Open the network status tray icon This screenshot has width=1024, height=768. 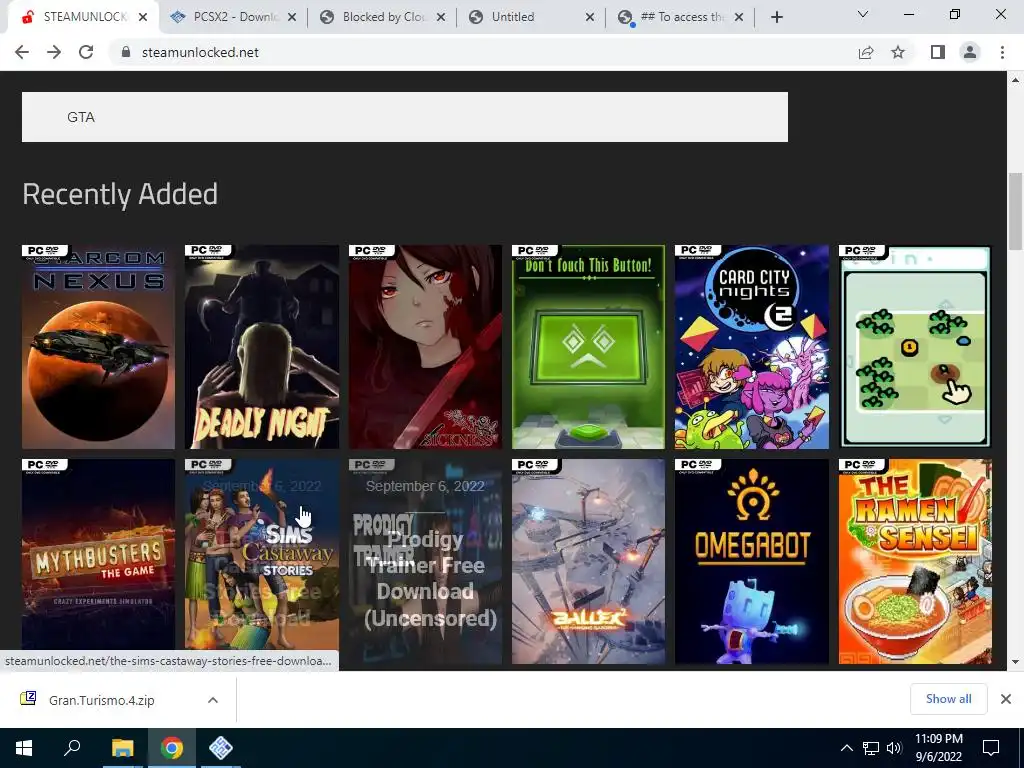[x=871, y=748]
